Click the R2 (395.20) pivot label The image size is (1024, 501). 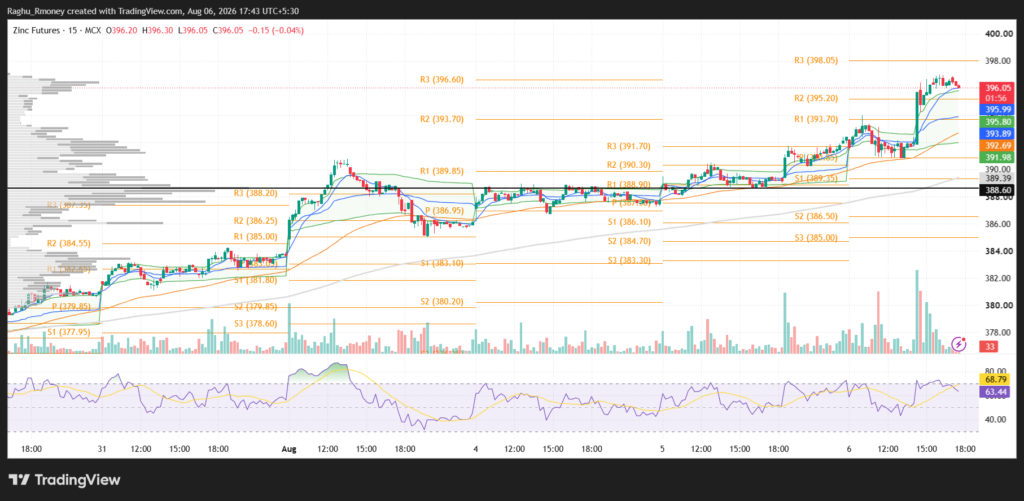coord(816,99)
